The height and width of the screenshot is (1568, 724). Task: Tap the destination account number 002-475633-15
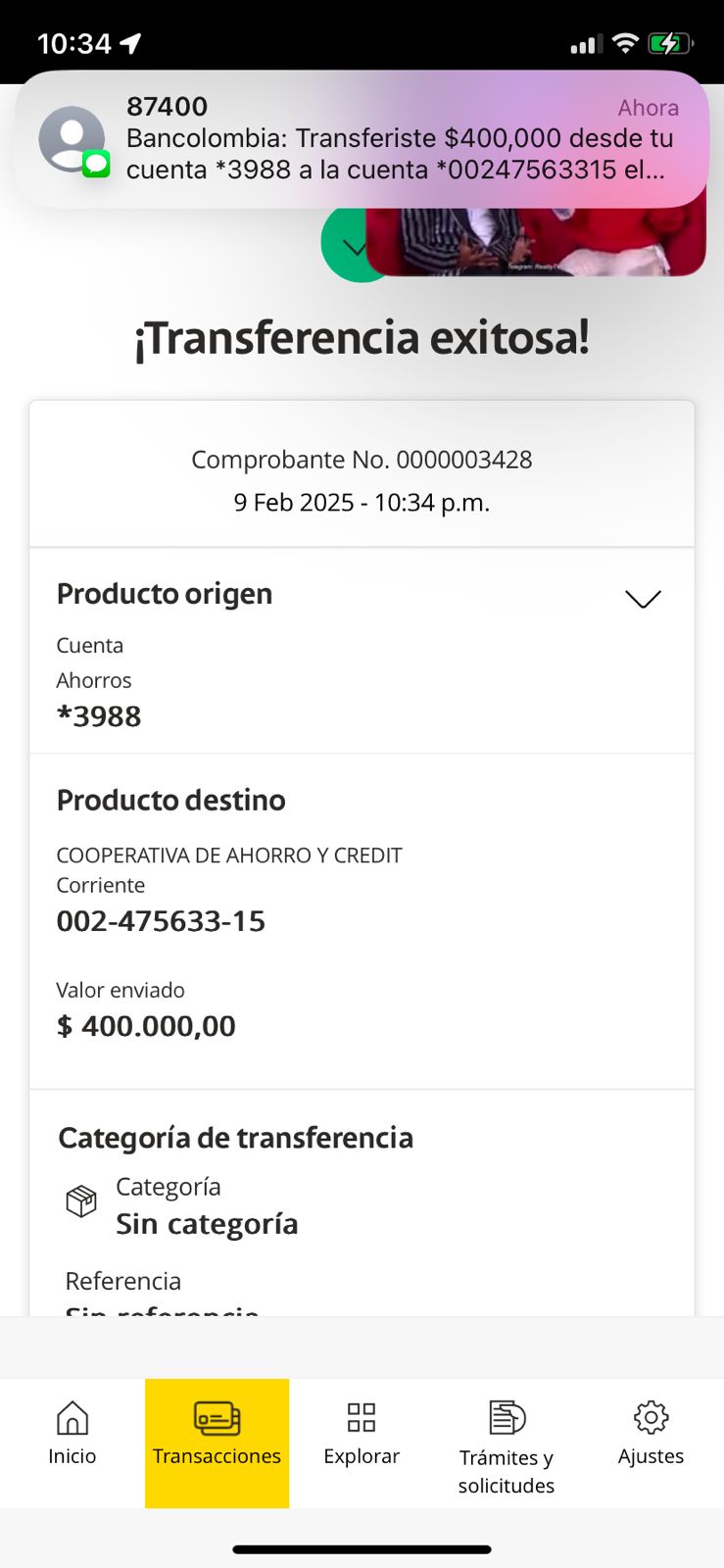(x=161, y=921)
